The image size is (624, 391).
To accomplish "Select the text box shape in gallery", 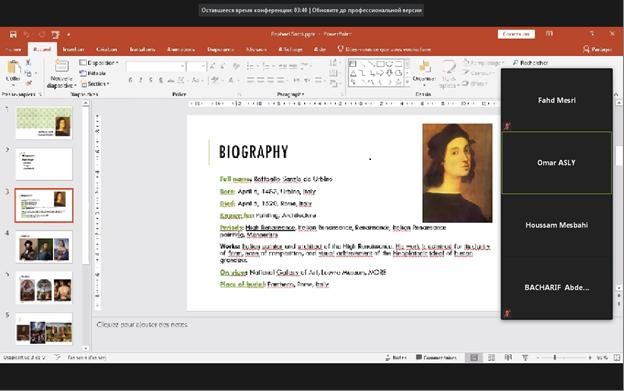I will coord(353,64).
